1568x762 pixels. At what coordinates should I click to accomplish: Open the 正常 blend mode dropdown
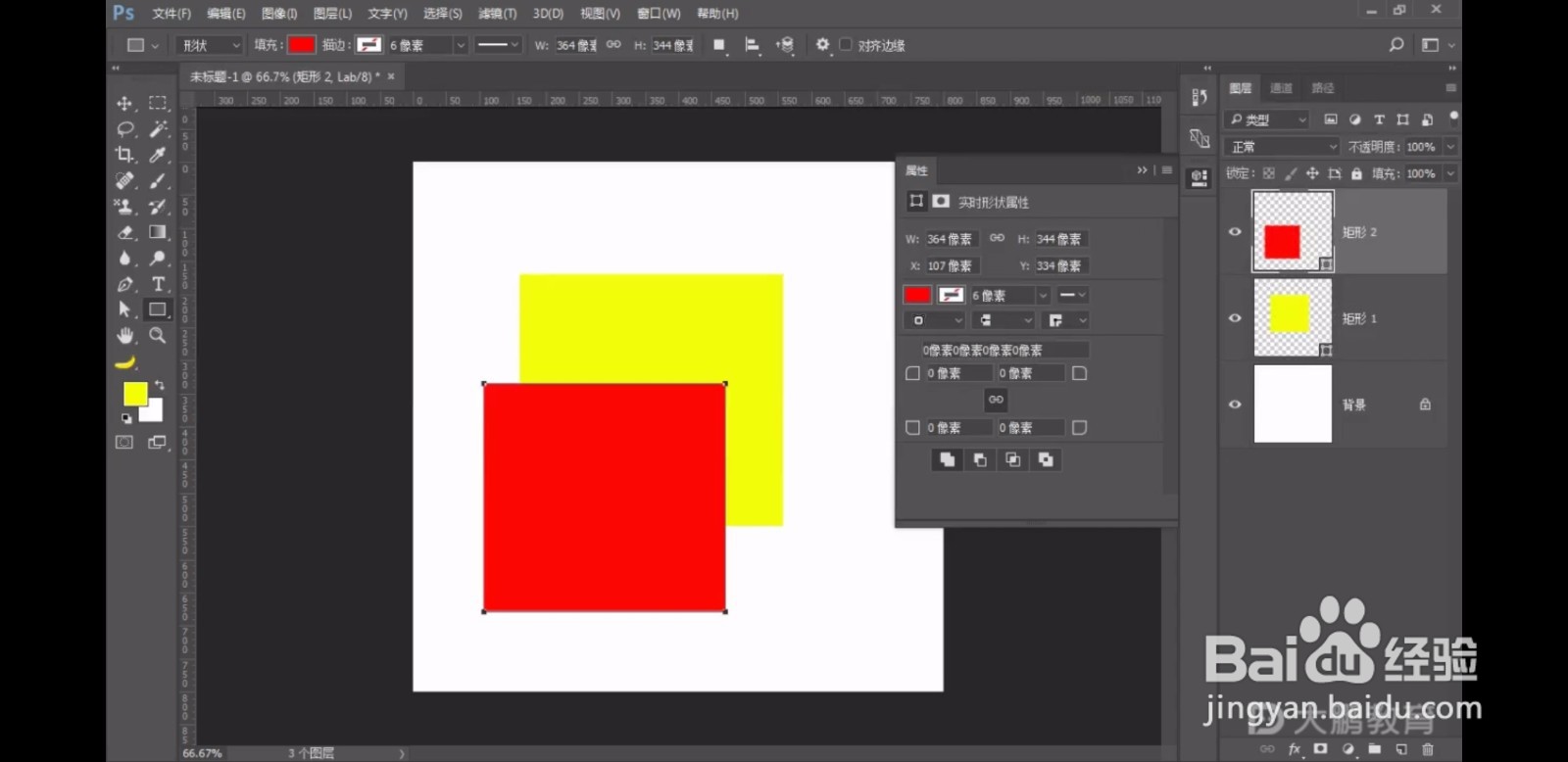[x=1282, y=147]
